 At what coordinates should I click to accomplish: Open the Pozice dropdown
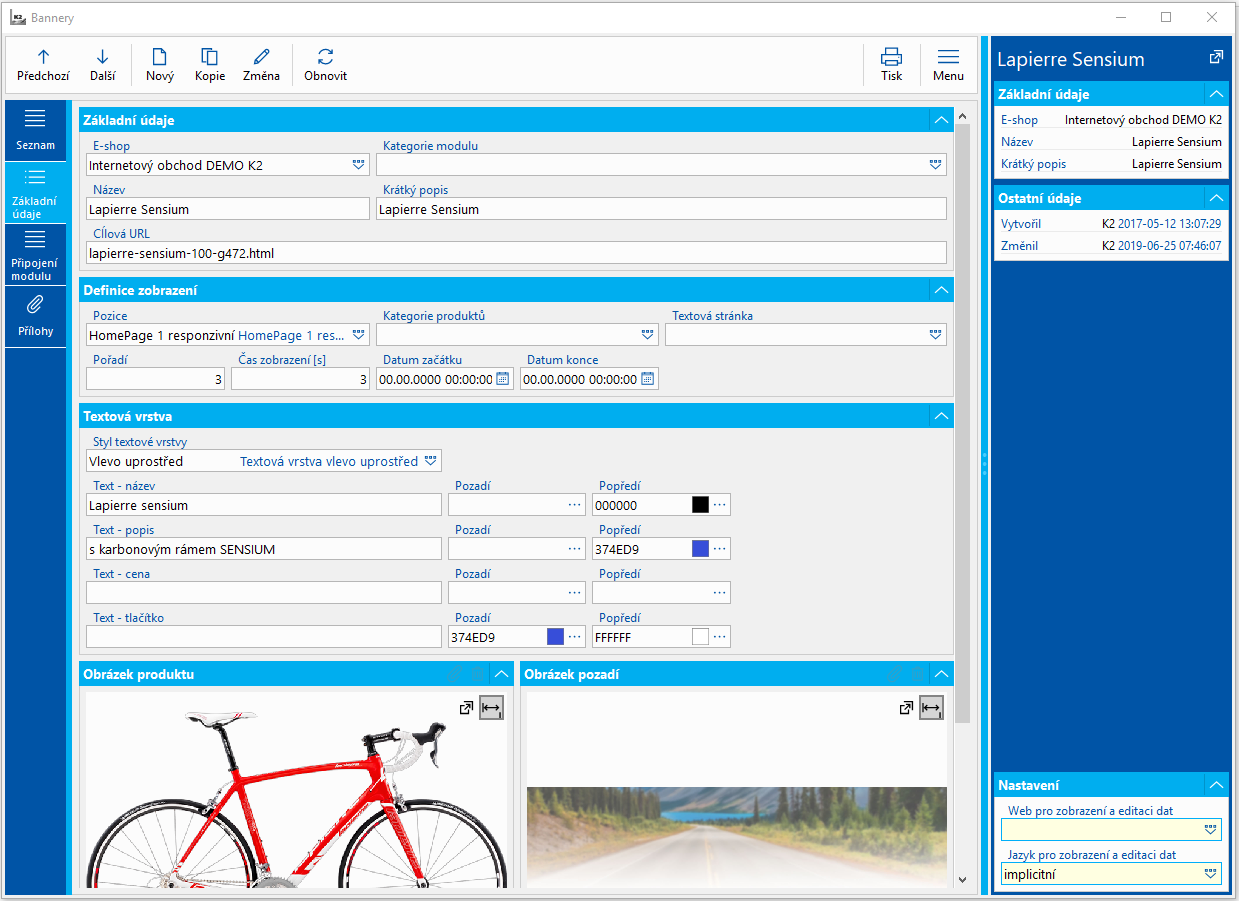tap(359, 335)
